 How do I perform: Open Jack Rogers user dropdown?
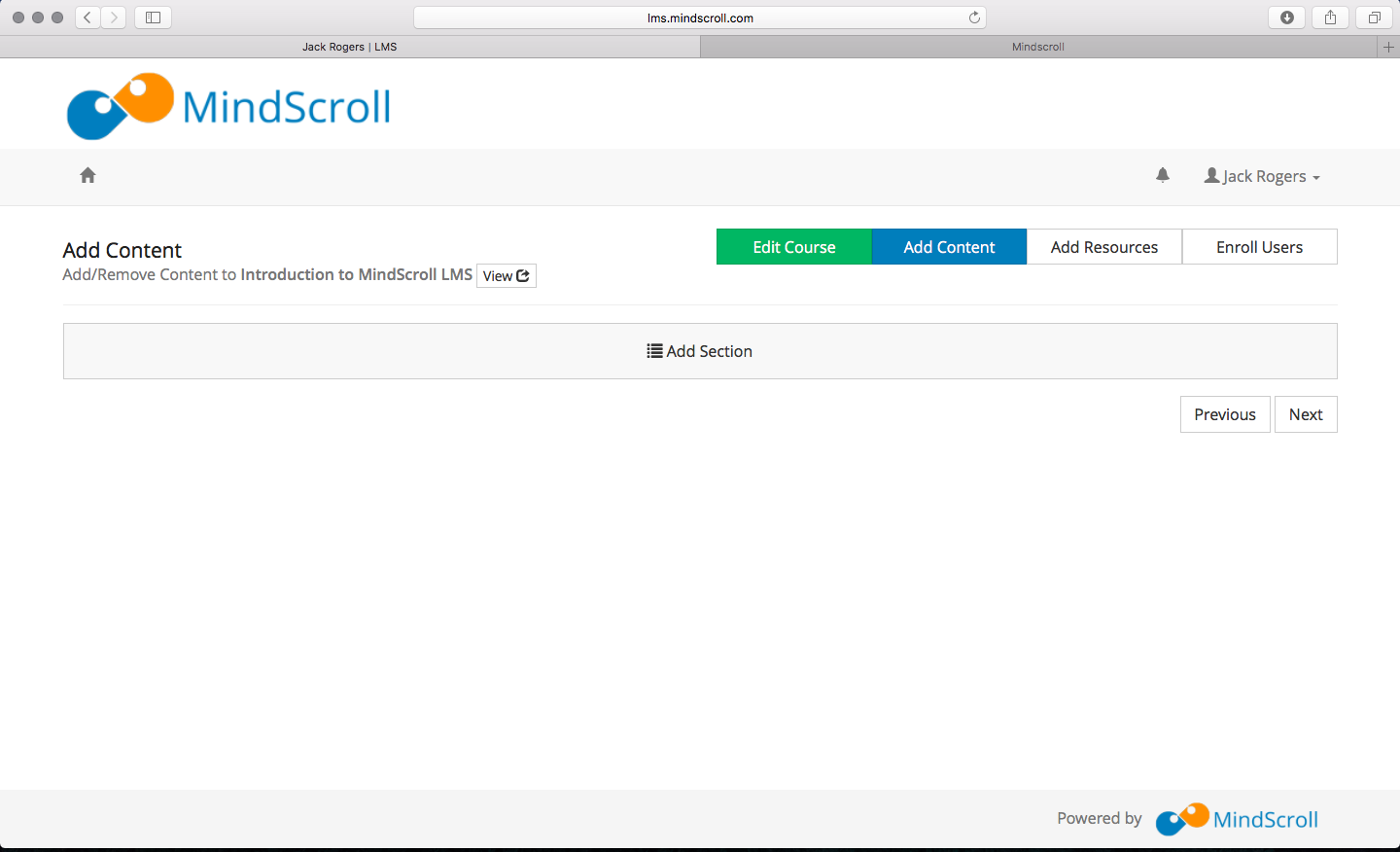click(1262, 176)
